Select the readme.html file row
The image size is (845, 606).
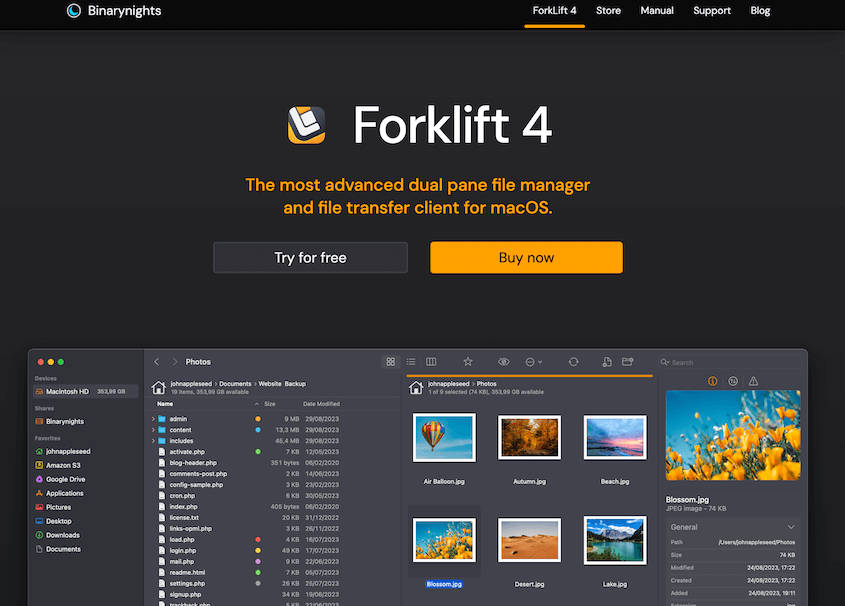coord(248,573)
